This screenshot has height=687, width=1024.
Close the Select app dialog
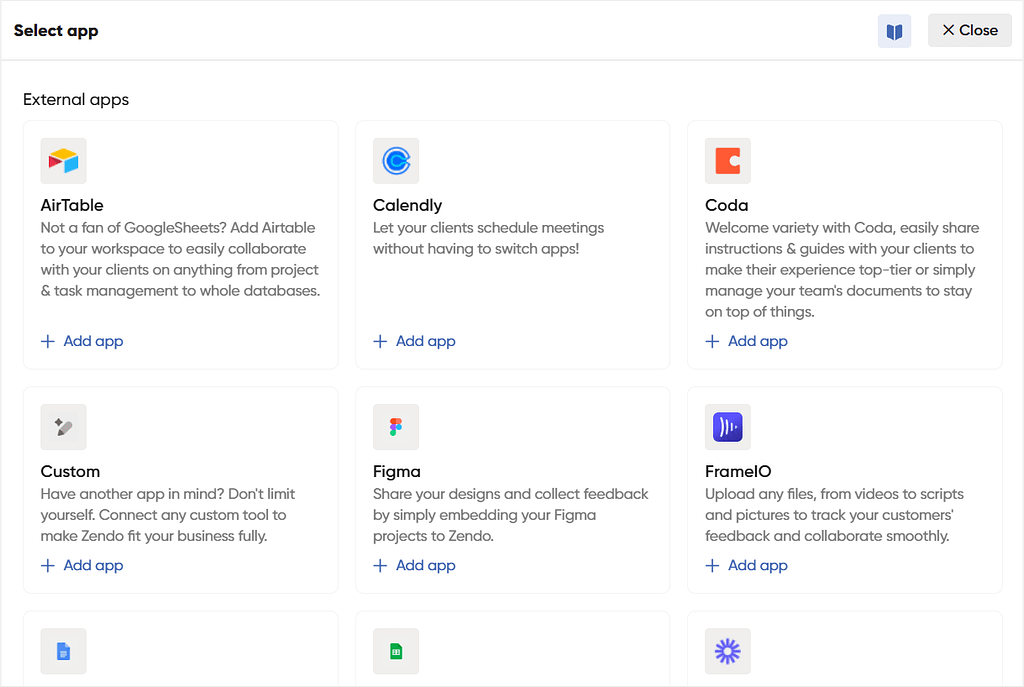(x=970, y=30)
